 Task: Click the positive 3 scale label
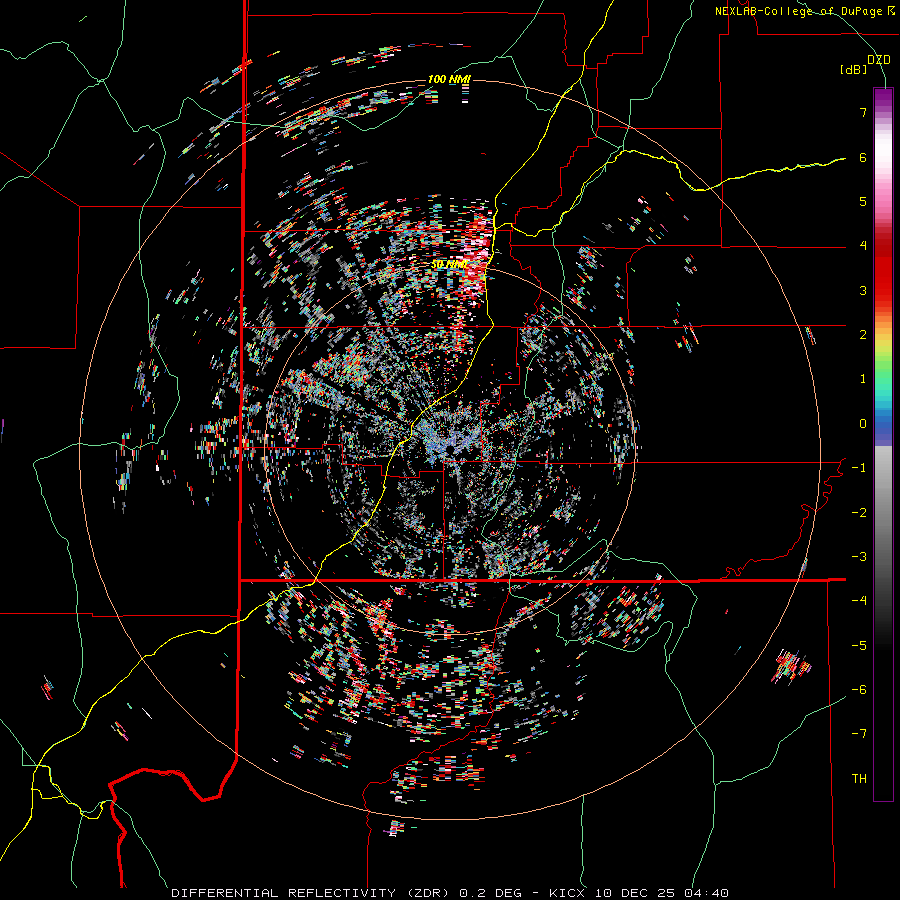[863, 290]
